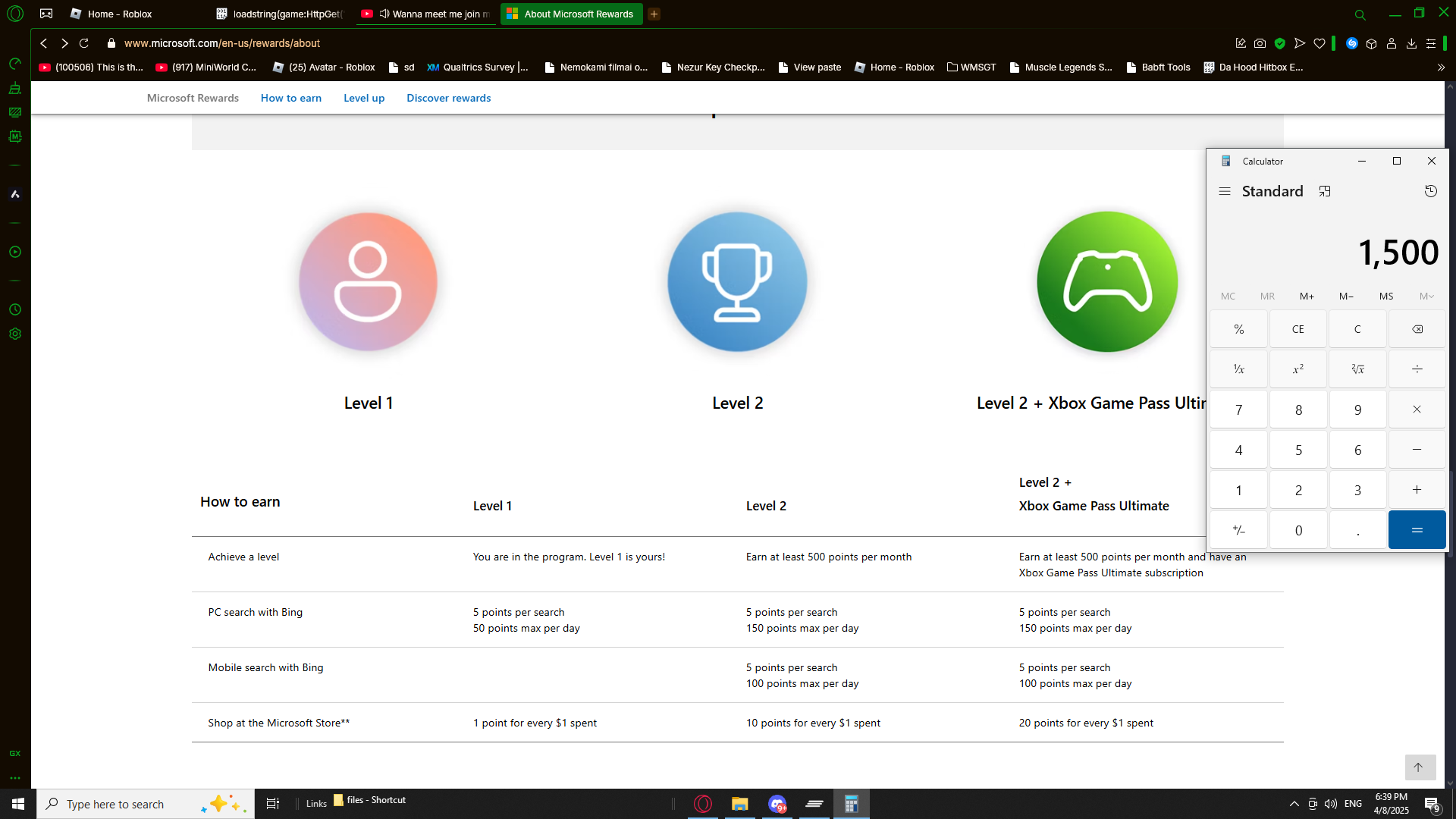This screenshot has width=1456, height=819.
Task: Open Opera easy setup menu
Action: (1431, 43)
